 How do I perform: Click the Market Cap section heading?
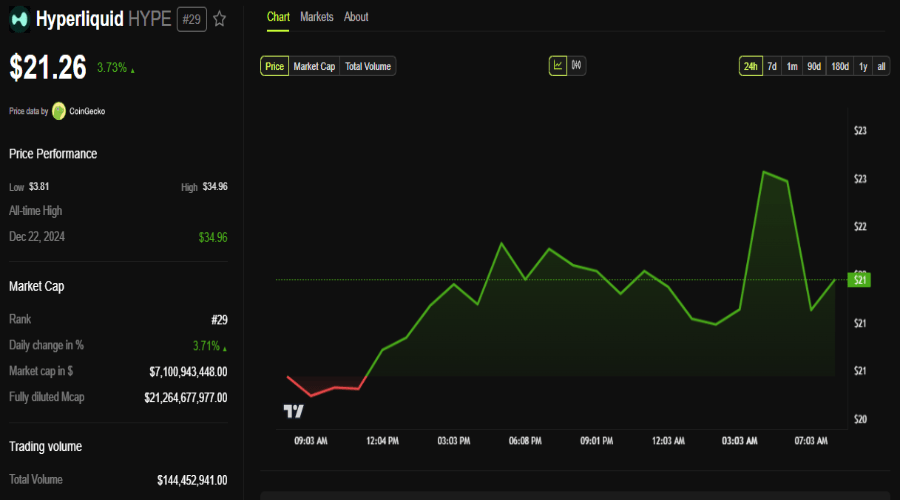[x=37, y=286]
